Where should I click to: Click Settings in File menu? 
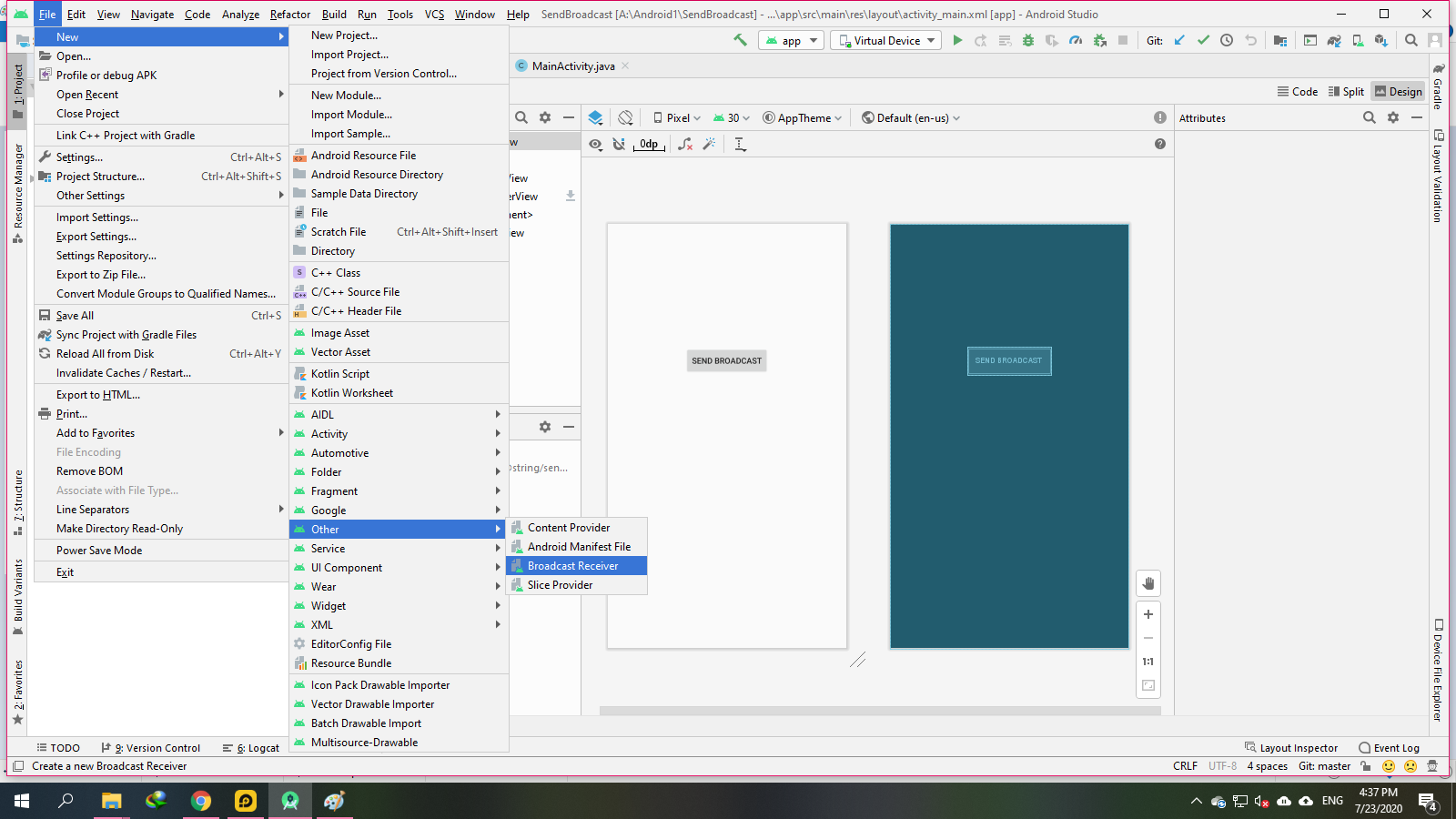point(160,157)
